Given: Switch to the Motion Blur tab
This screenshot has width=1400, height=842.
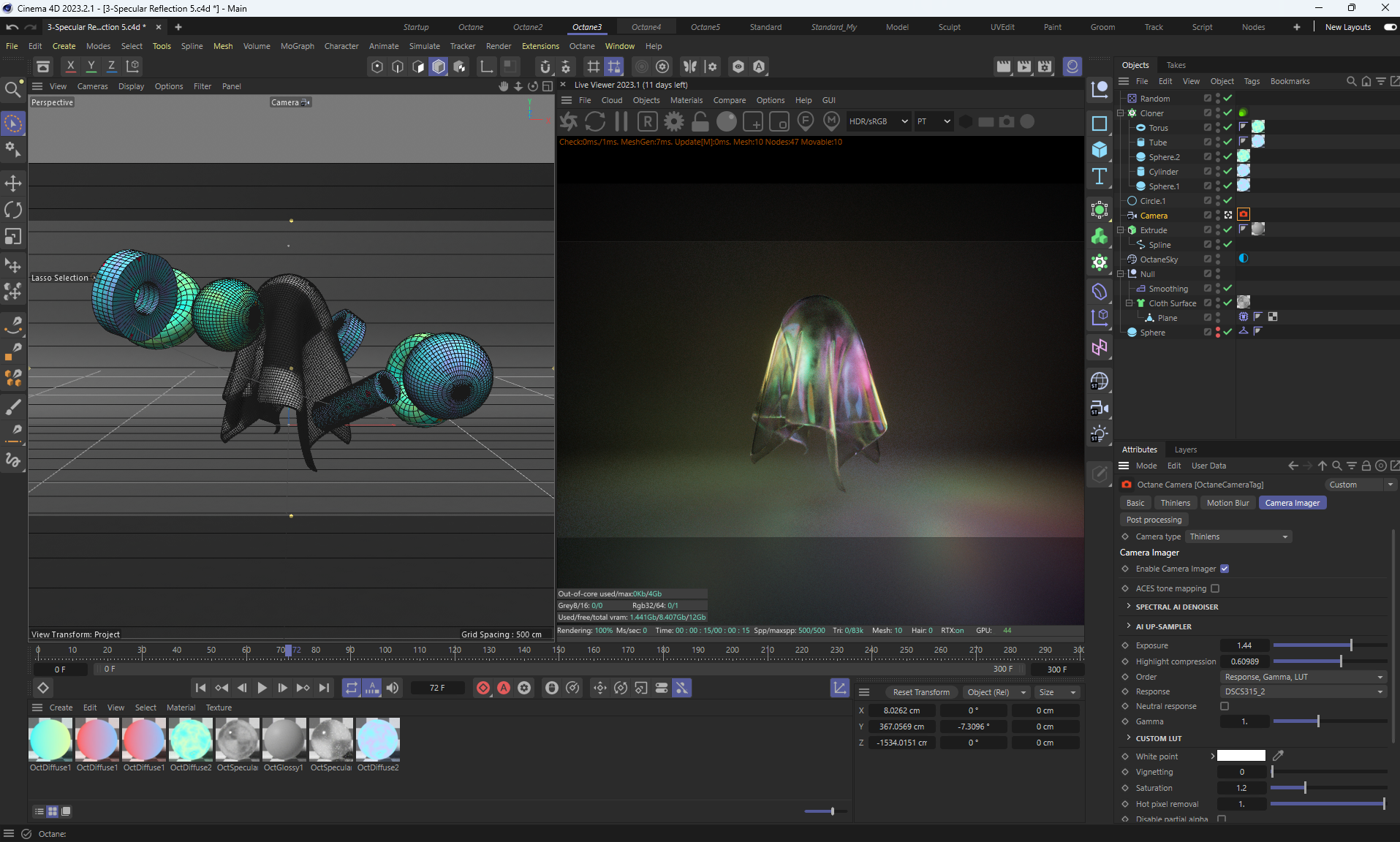Looking at the screenshot, I should click(1227, 503).
